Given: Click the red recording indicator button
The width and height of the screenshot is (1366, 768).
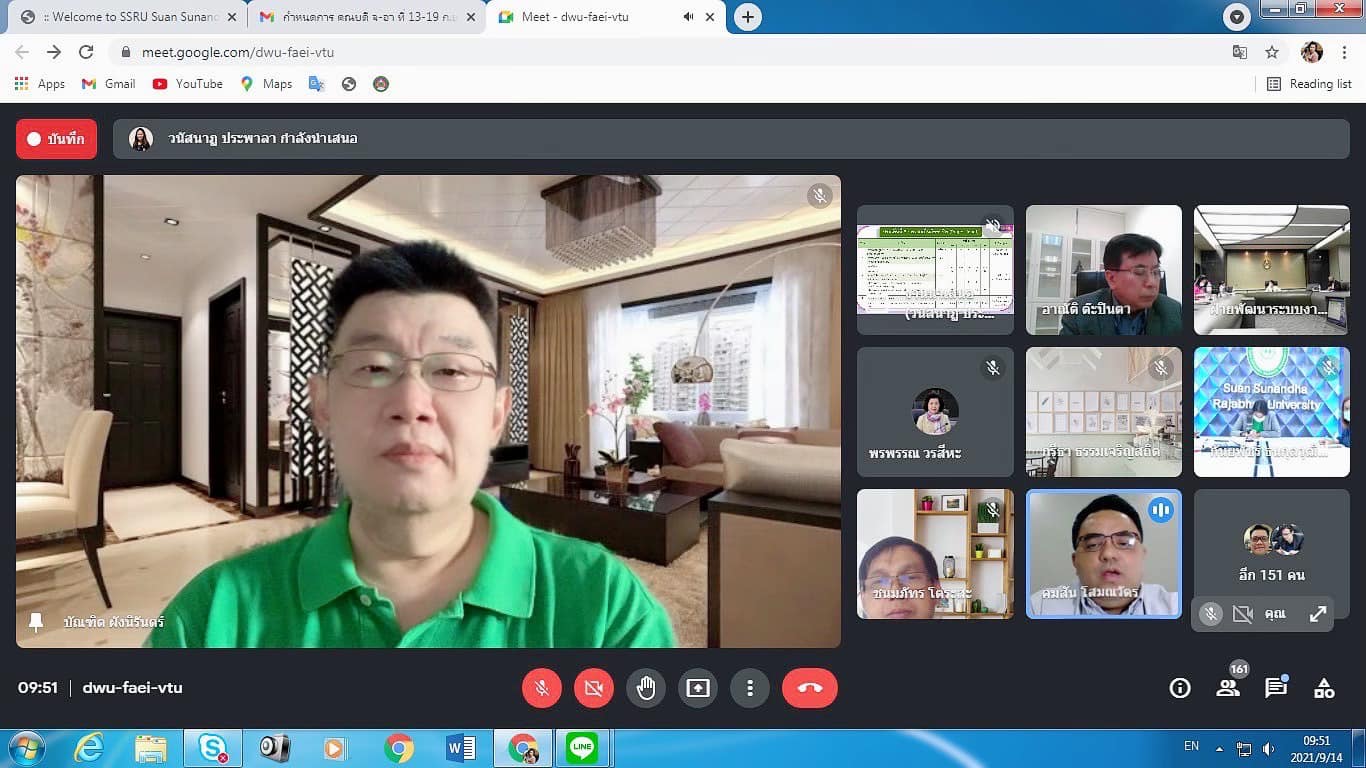Looking at the screenshot, I should coord(56,139).
